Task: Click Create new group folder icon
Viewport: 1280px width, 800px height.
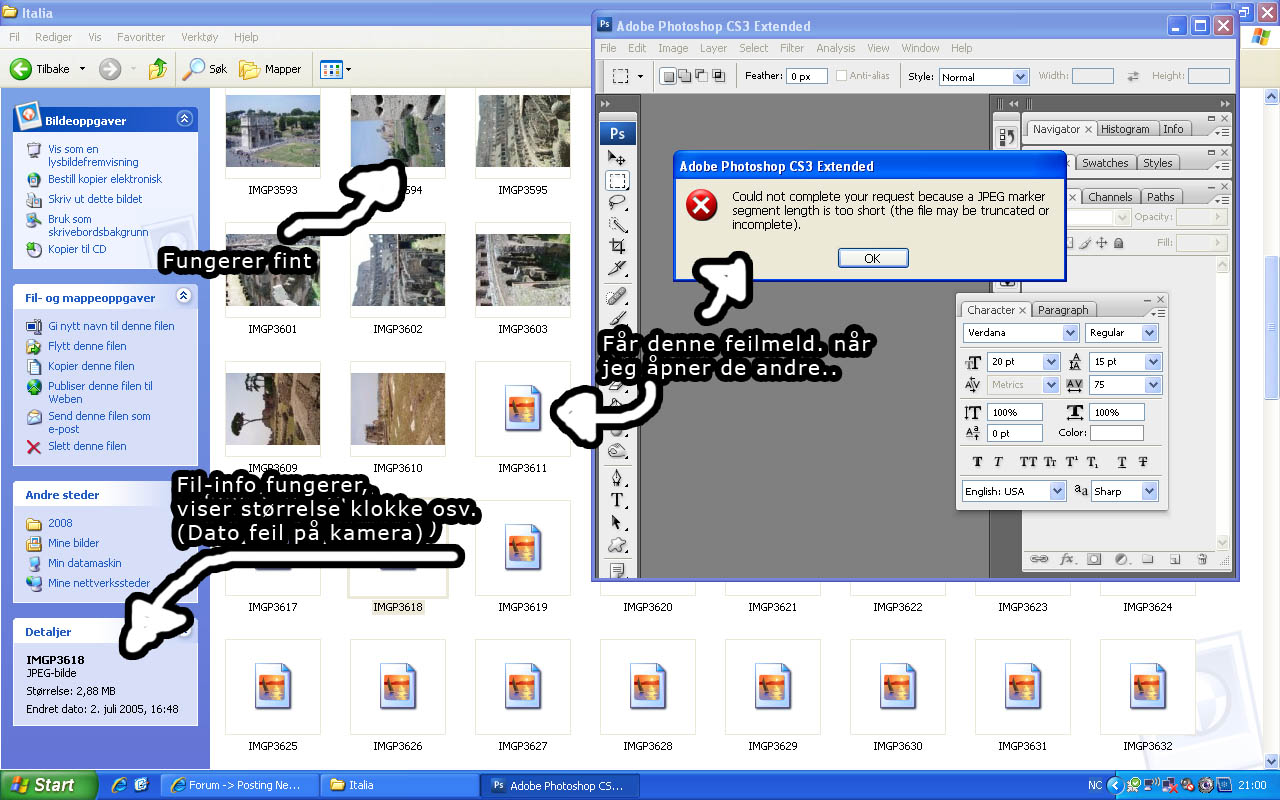Action: 1148,560
